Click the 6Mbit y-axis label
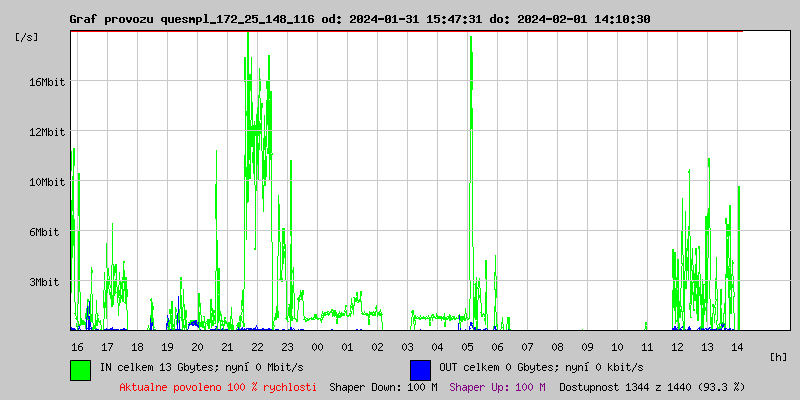Image resolution: width=800 pixels, height=400 pixels. point(44,232)
